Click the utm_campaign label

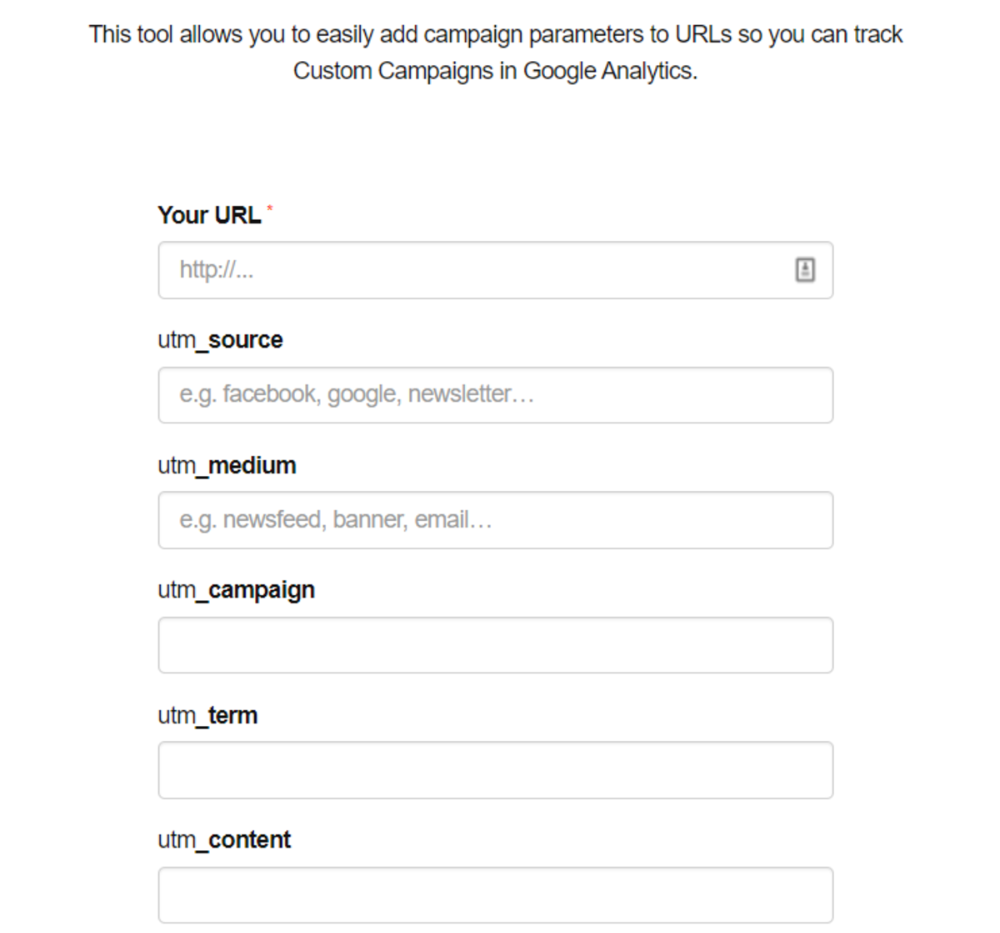point(236,591)
